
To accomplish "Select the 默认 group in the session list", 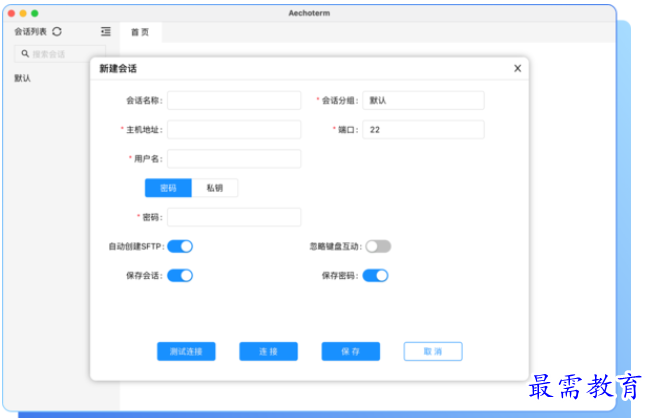I will [x=22, y=78].
